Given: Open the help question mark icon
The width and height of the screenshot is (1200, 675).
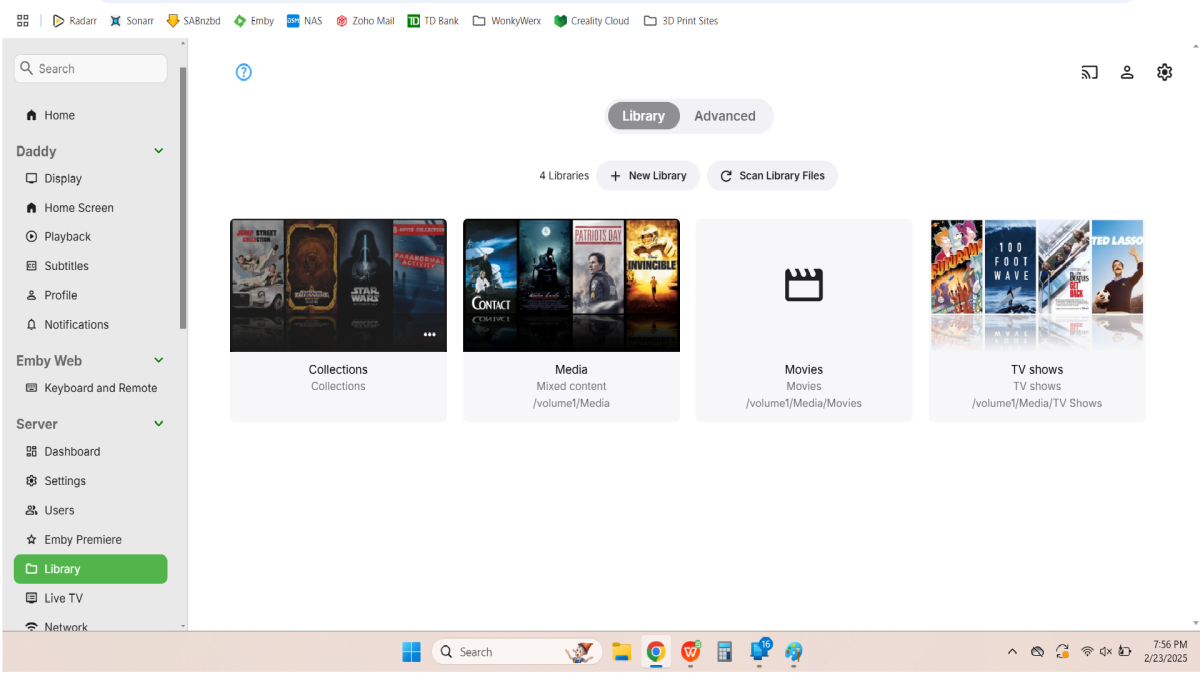Looking at the screenshot, I should pos(243,72).
